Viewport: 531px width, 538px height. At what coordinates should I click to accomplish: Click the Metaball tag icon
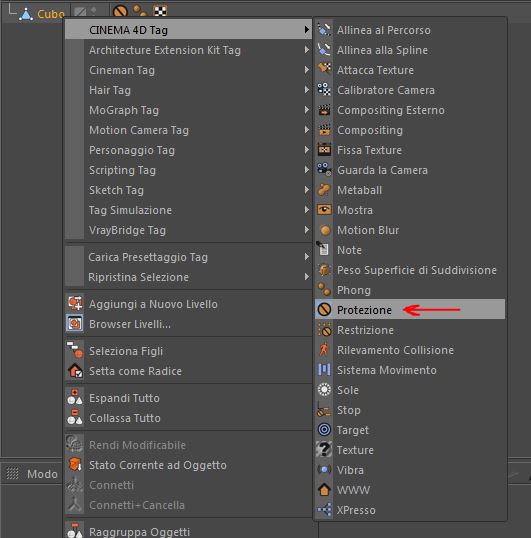tap(324, 190)
